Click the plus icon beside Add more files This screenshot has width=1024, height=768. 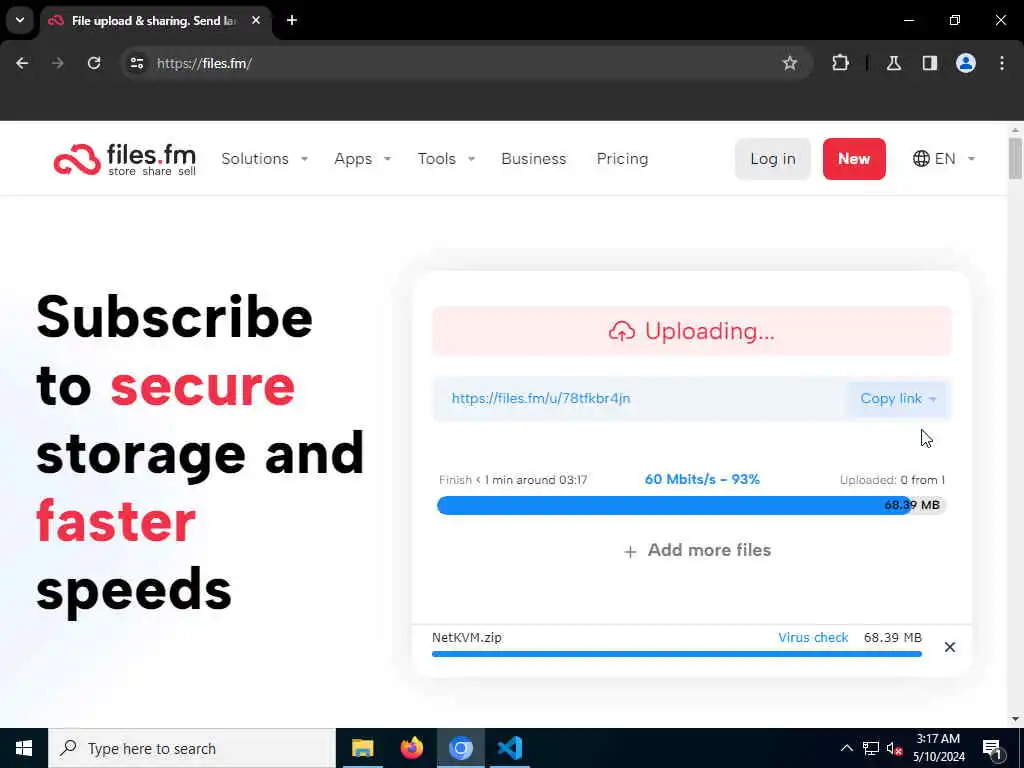coord(630,552)
